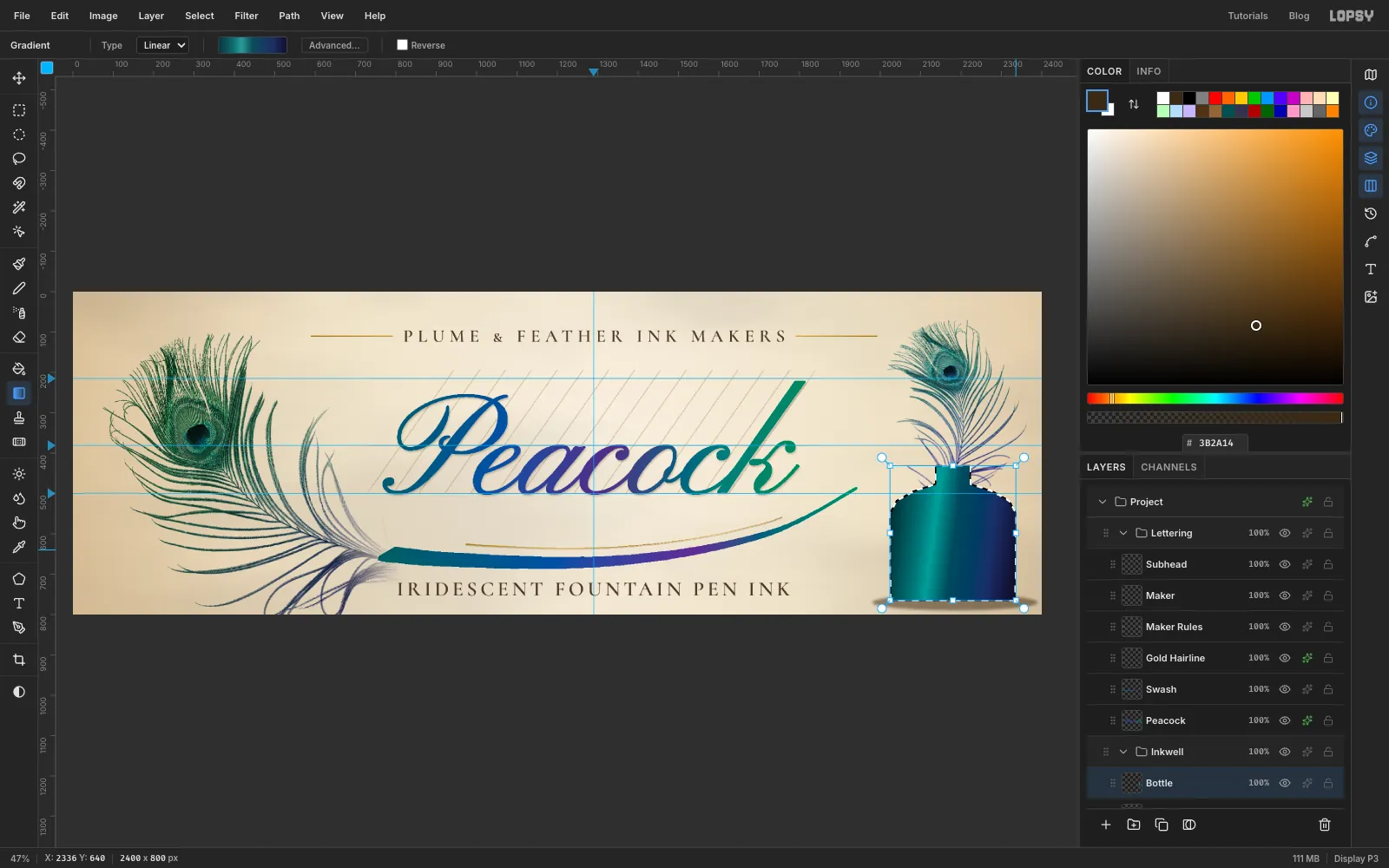Open the Tutorials link
1389x868 pixels.
click(x=1247, y=16)
